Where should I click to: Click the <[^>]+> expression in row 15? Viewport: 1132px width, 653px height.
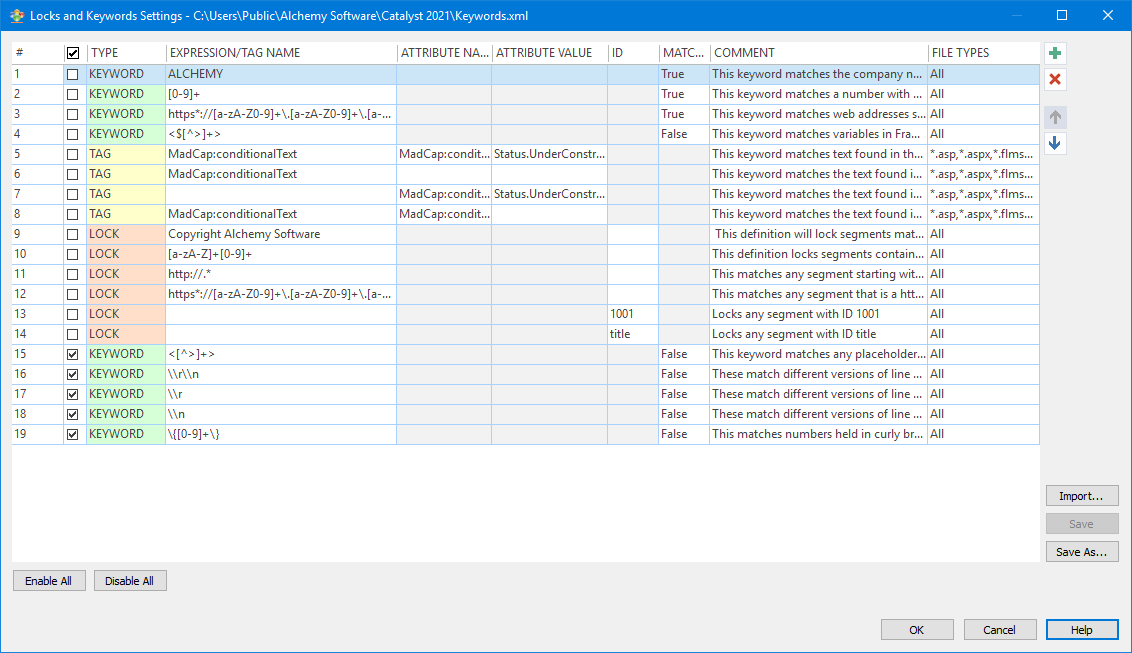[281, 354]
